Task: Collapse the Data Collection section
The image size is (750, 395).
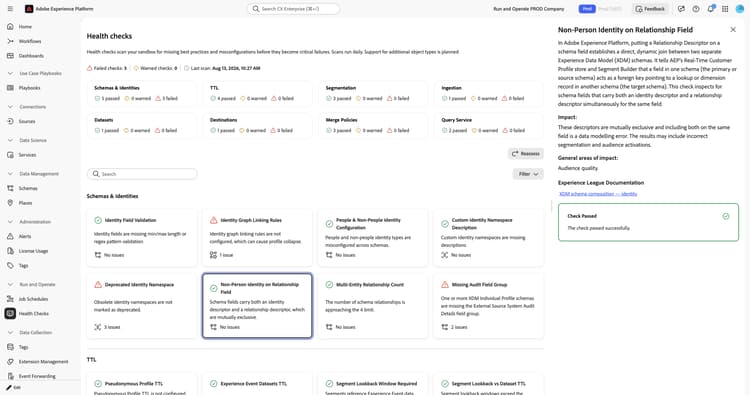Action: [11, 332]
